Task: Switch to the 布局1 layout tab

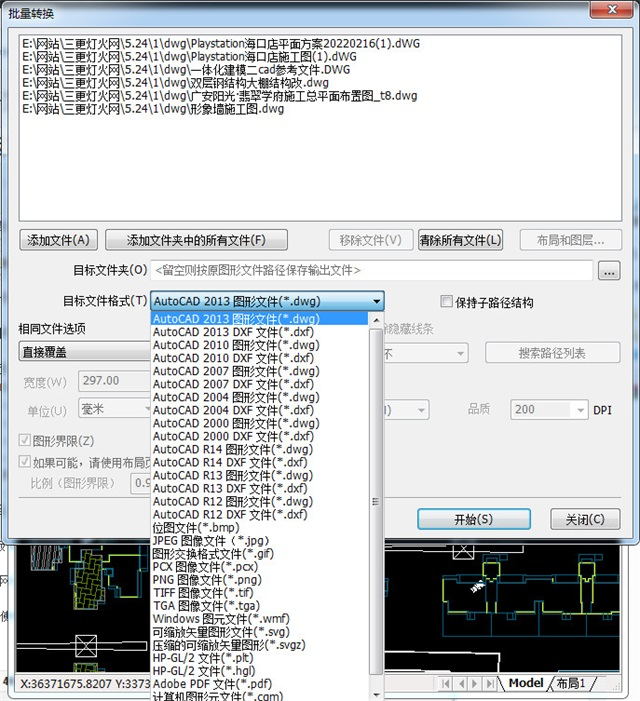Action: (x=571, y=683)
